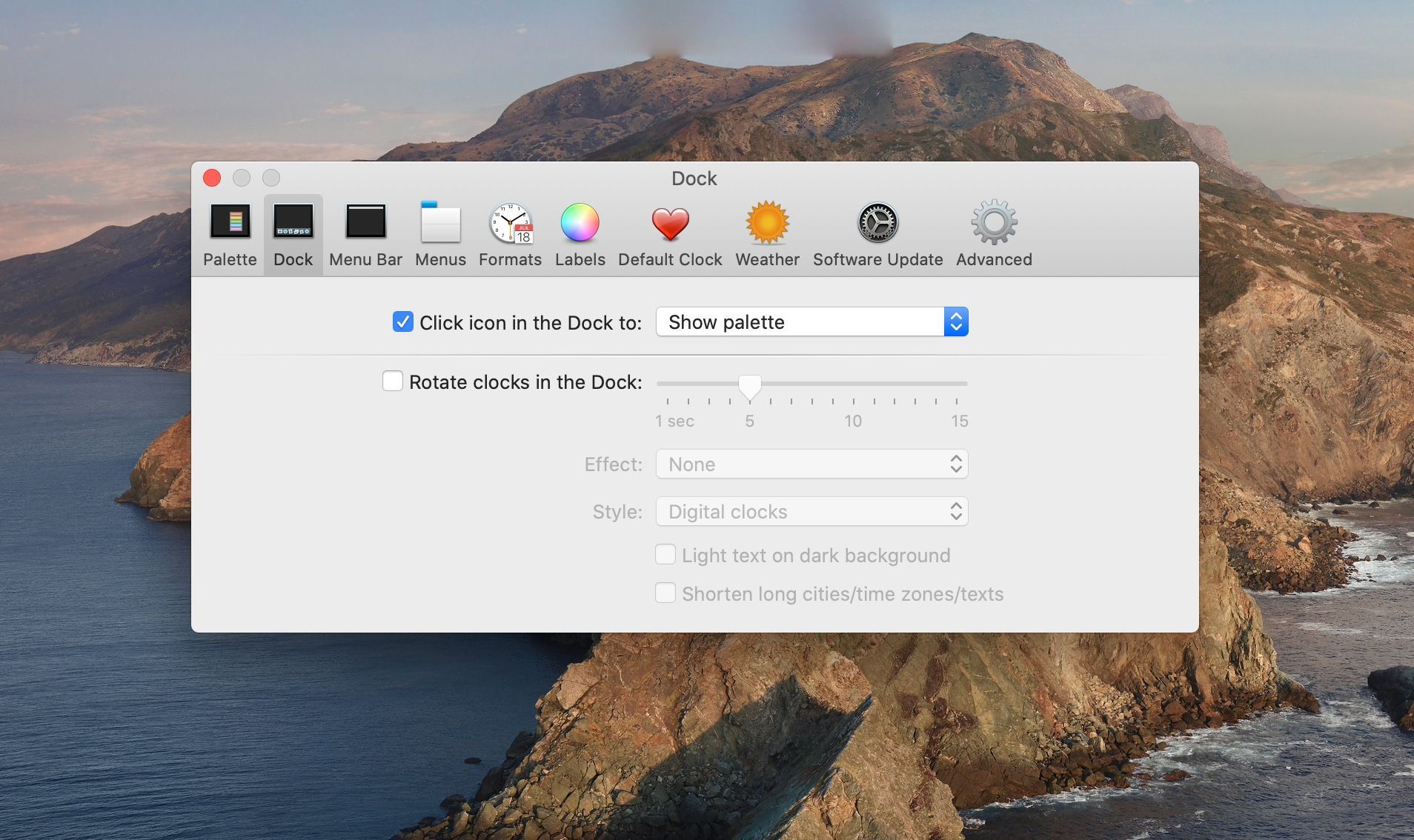Open the Menu Bar settings pane
1414x840 pixels.
365,233
